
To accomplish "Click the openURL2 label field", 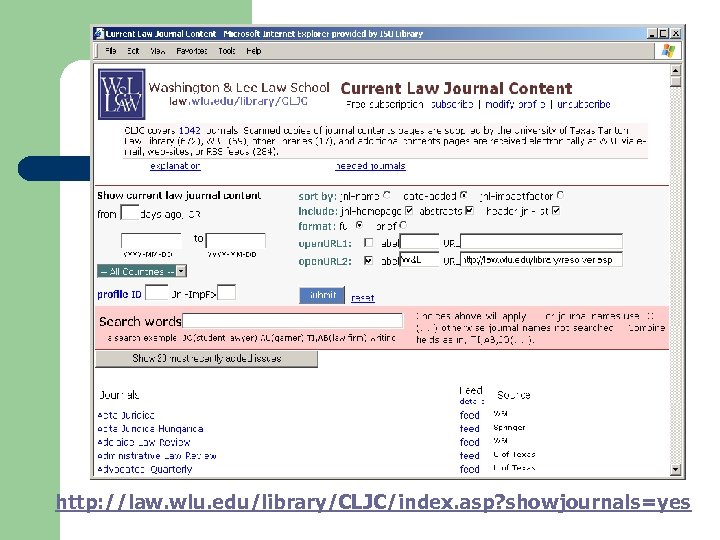I will (419, 259).
